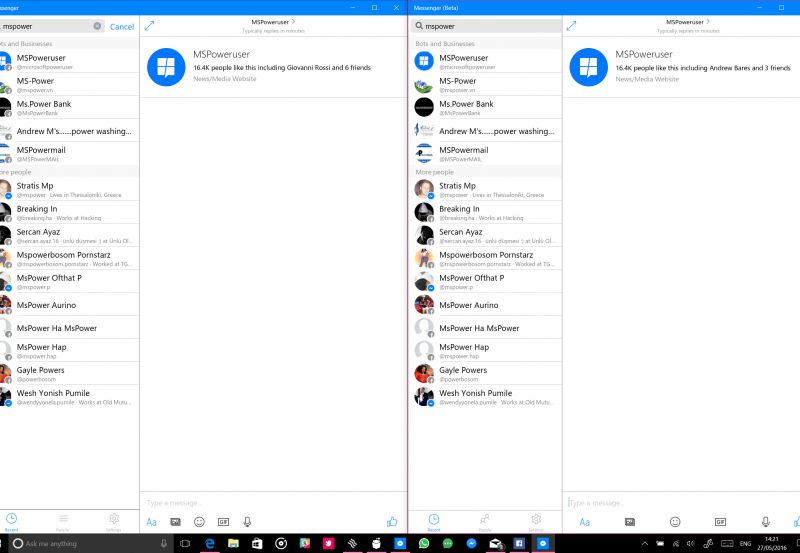Send a thumbs-up like in the left window
The image size is (800, 553).
click(x=392, y=521)
